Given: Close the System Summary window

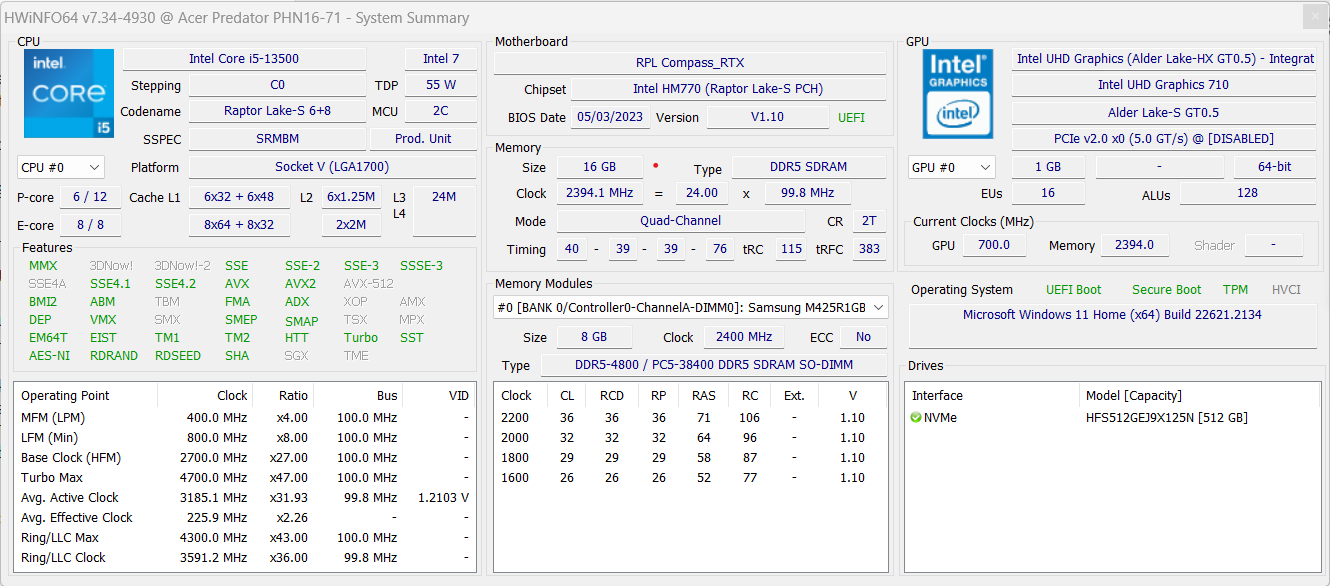Looking at the screenshot, I should coord(1314,17).
